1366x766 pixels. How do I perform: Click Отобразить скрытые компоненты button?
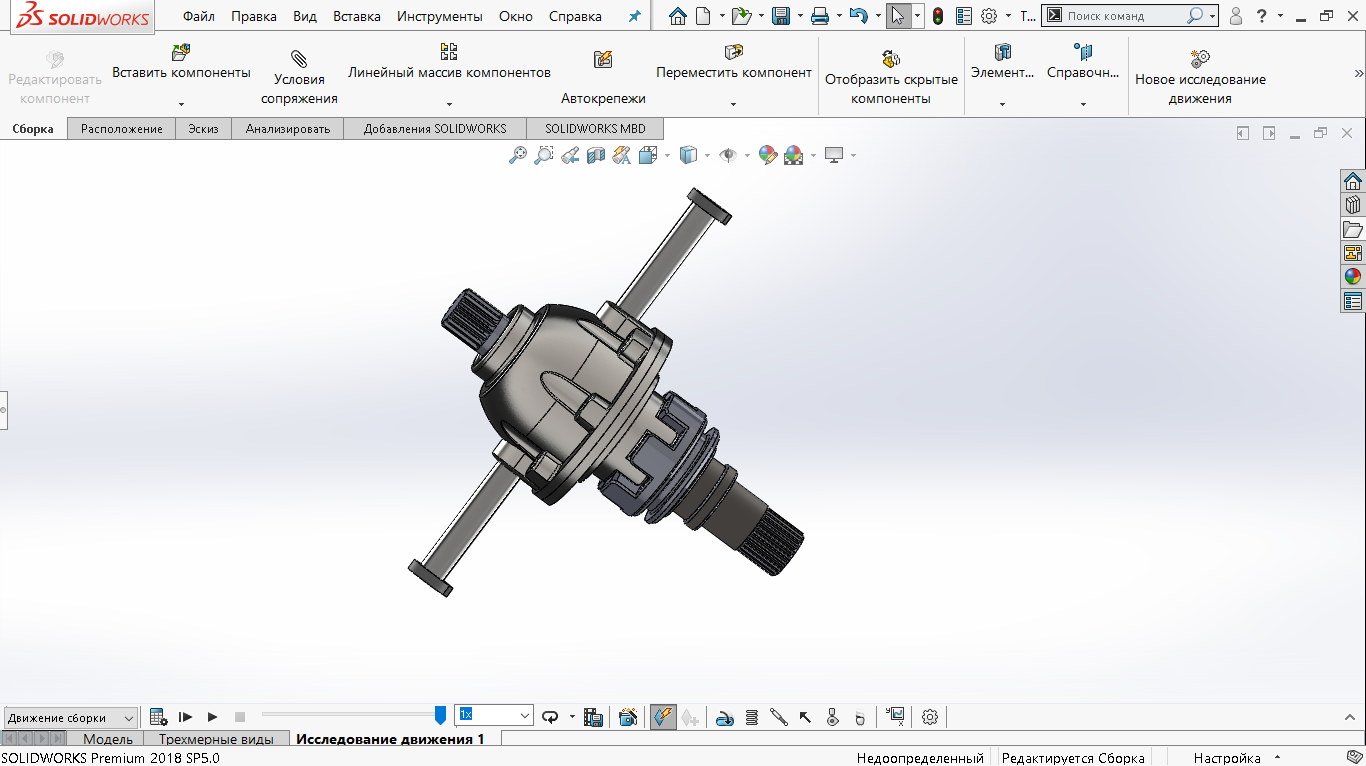coord(891,77)
